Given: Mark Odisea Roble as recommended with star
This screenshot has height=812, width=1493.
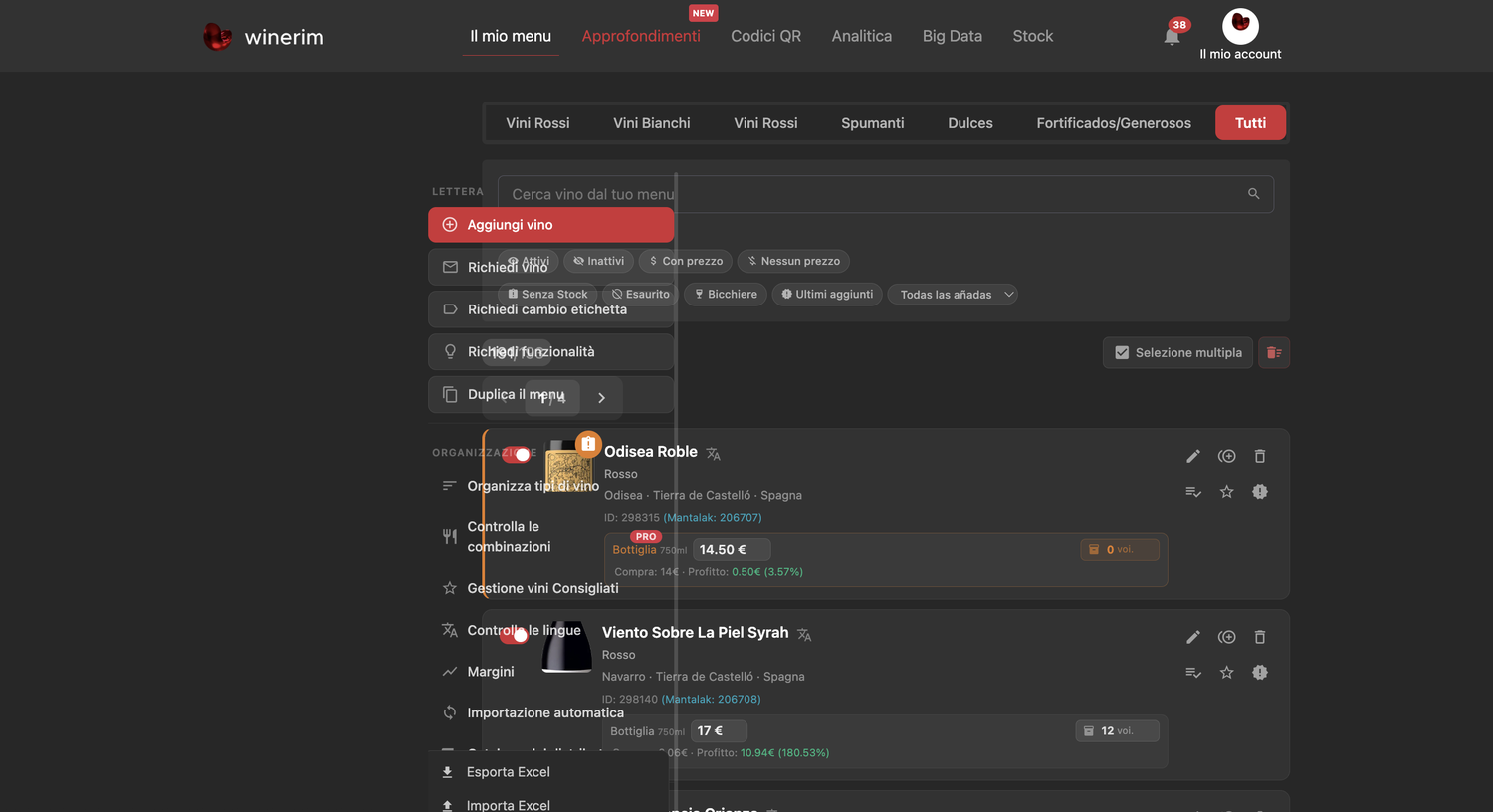Looking at the screenshot, I should [x=1227, y=492].
